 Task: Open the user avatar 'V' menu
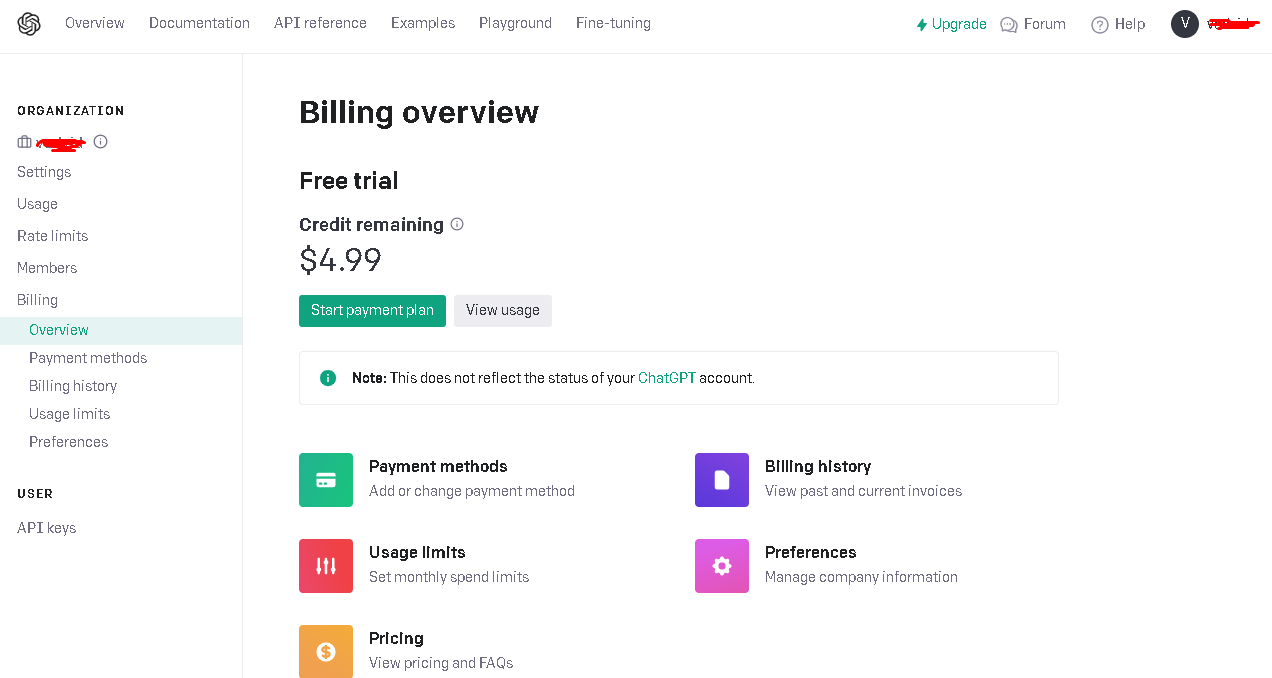pyautogui.click(x=1185, y=24)
